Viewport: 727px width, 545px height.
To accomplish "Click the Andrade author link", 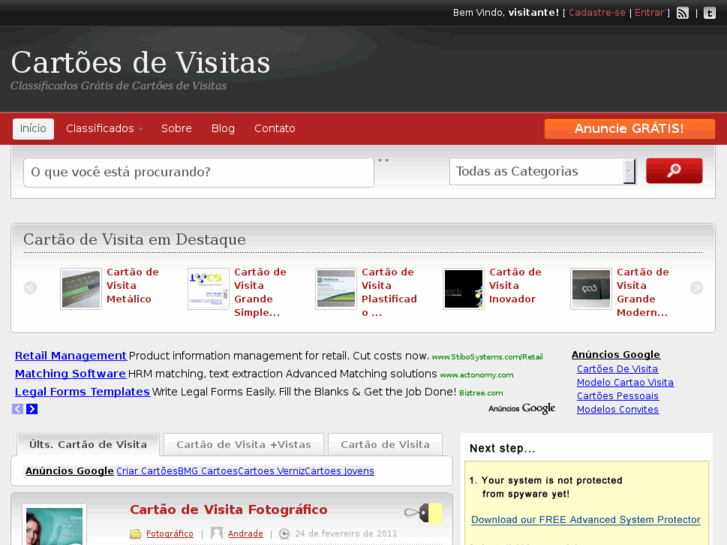I will (x=245, y=534).
